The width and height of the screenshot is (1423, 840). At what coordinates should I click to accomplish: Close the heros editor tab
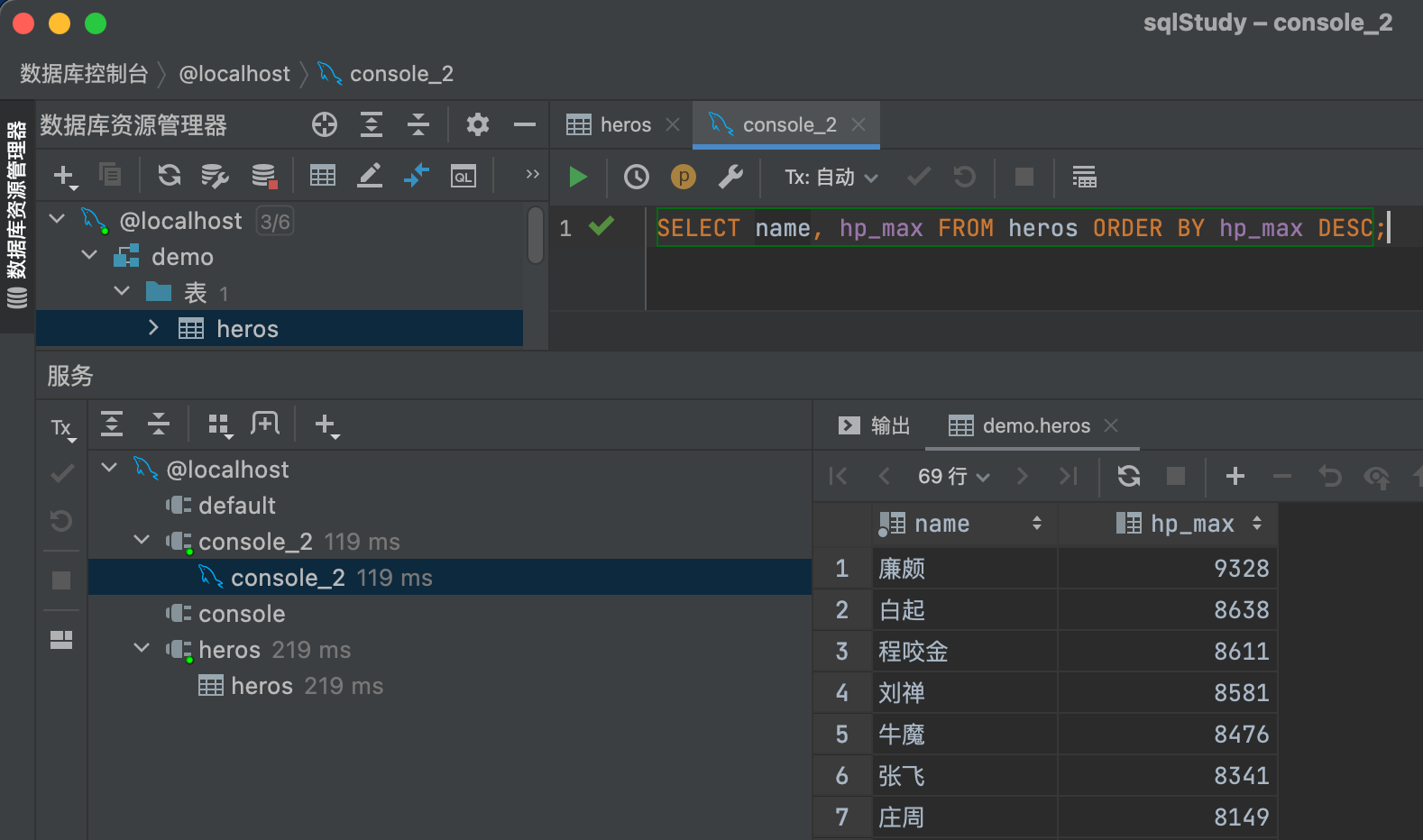(x=673, y=124)
